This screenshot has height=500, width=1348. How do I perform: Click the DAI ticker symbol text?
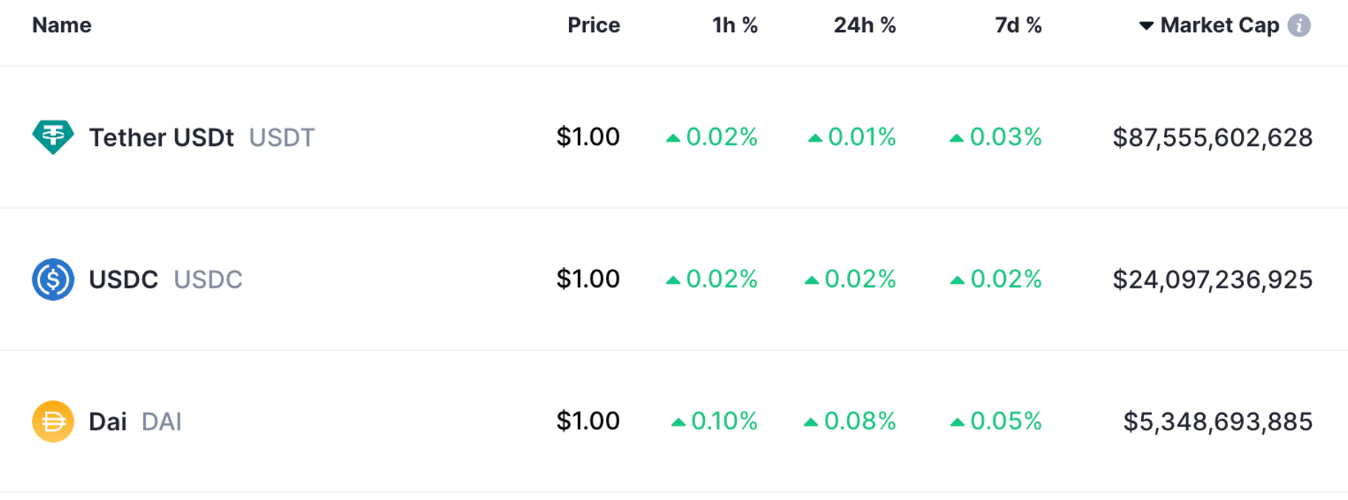click(x=162, y=422)
